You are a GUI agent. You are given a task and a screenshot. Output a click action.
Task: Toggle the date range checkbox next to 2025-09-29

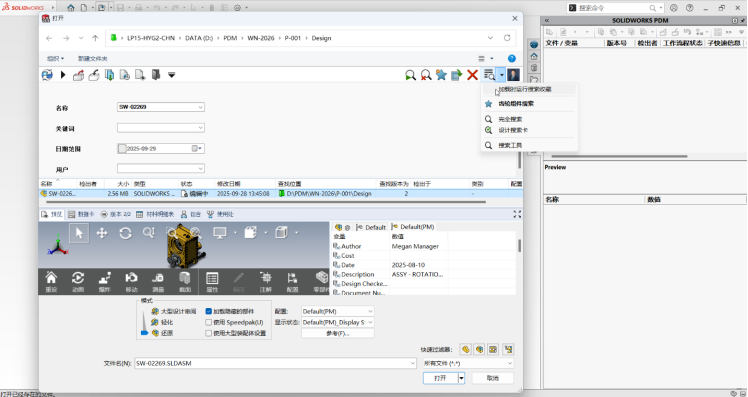pos(122,148)
